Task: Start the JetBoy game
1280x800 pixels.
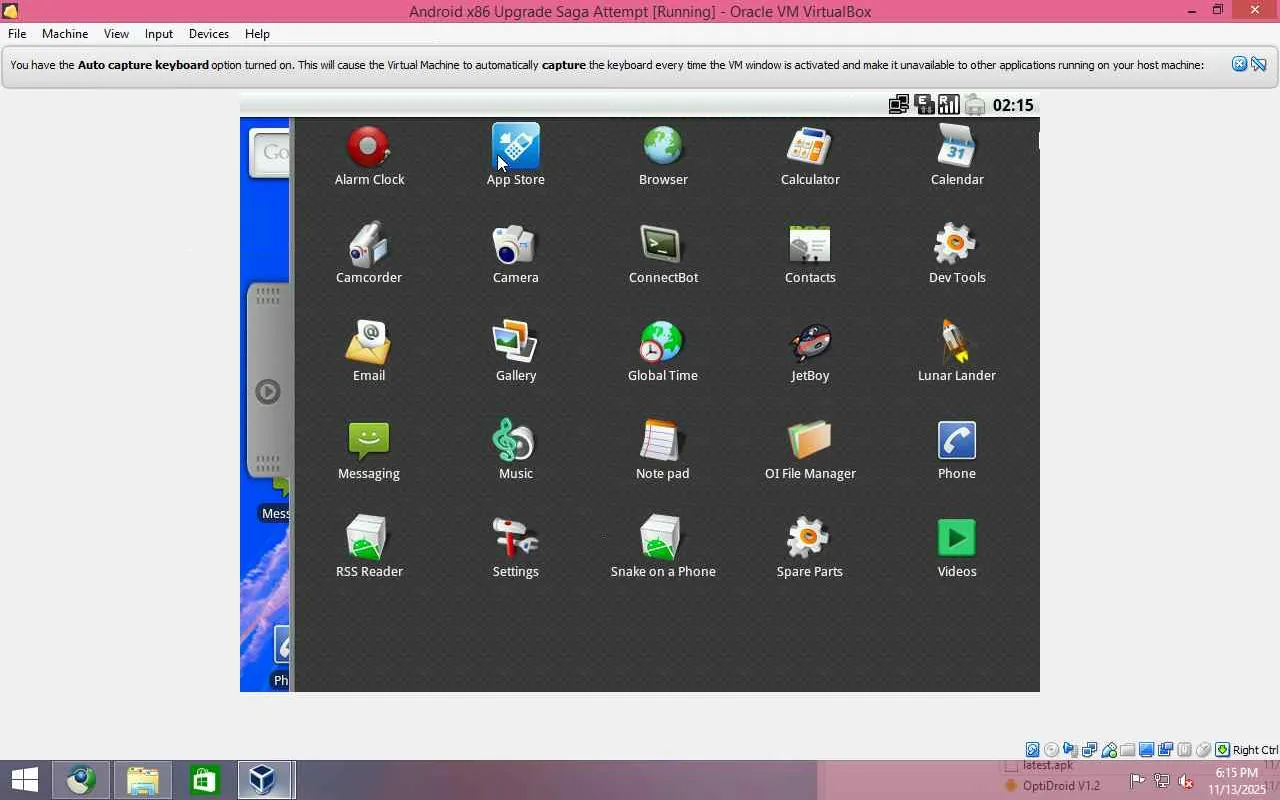Action: (x=810, y=352)
